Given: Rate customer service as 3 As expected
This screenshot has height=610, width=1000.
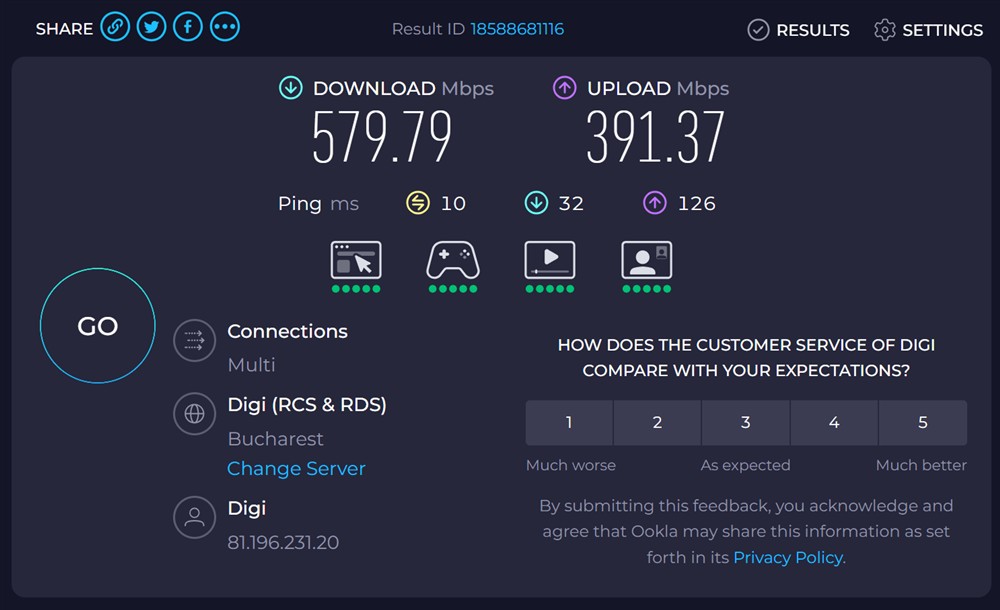Looking at the screenshot, I should (745, 422).
